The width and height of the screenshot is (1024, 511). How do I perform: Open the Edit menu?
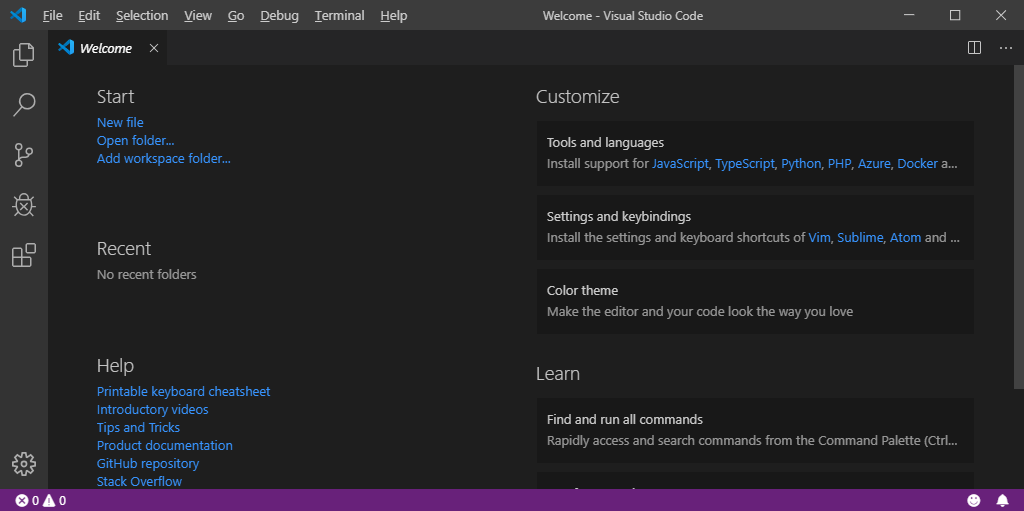(89, 16)
